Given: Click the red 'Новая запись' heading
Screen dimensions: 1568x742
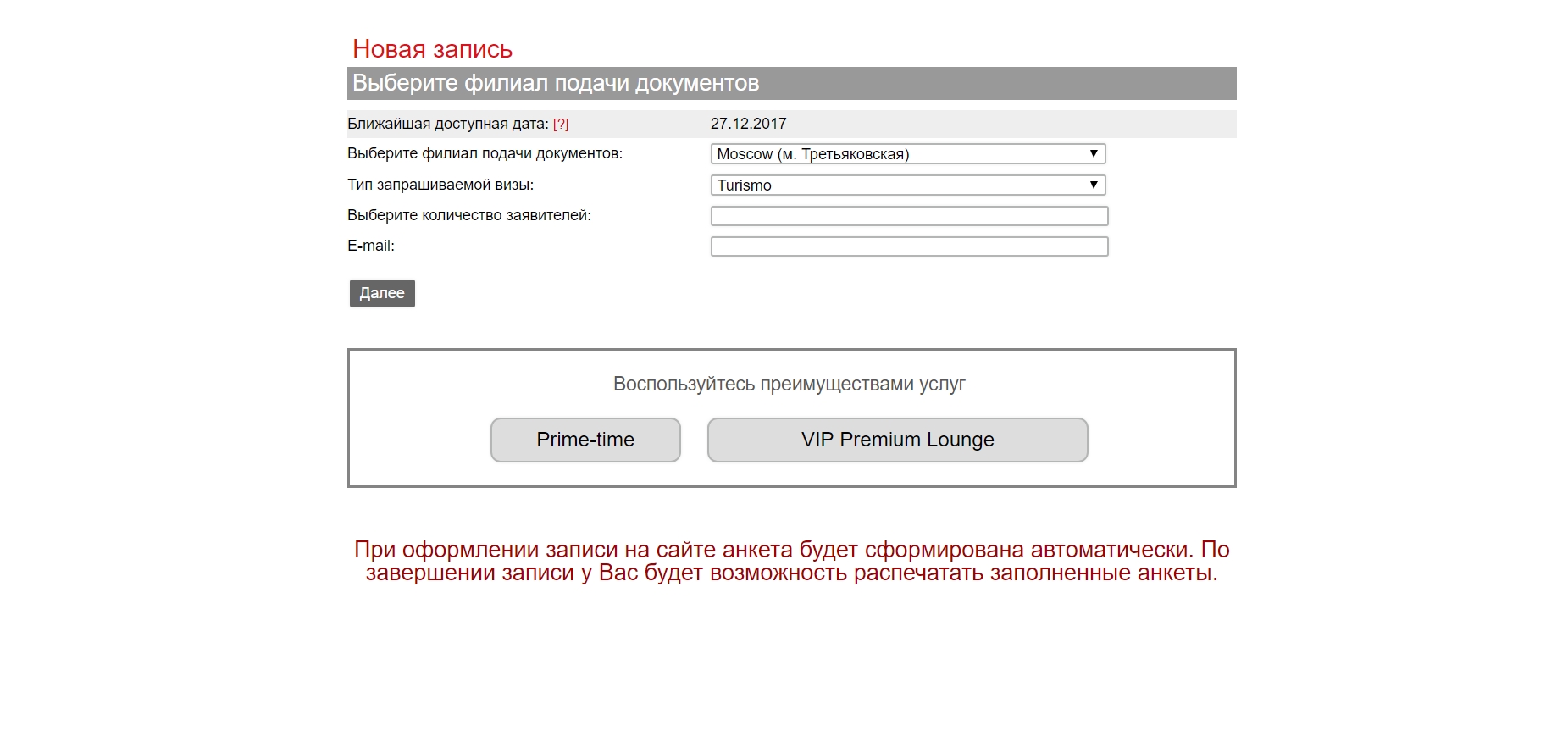Looking at the screenshot, I should point(433,49).
